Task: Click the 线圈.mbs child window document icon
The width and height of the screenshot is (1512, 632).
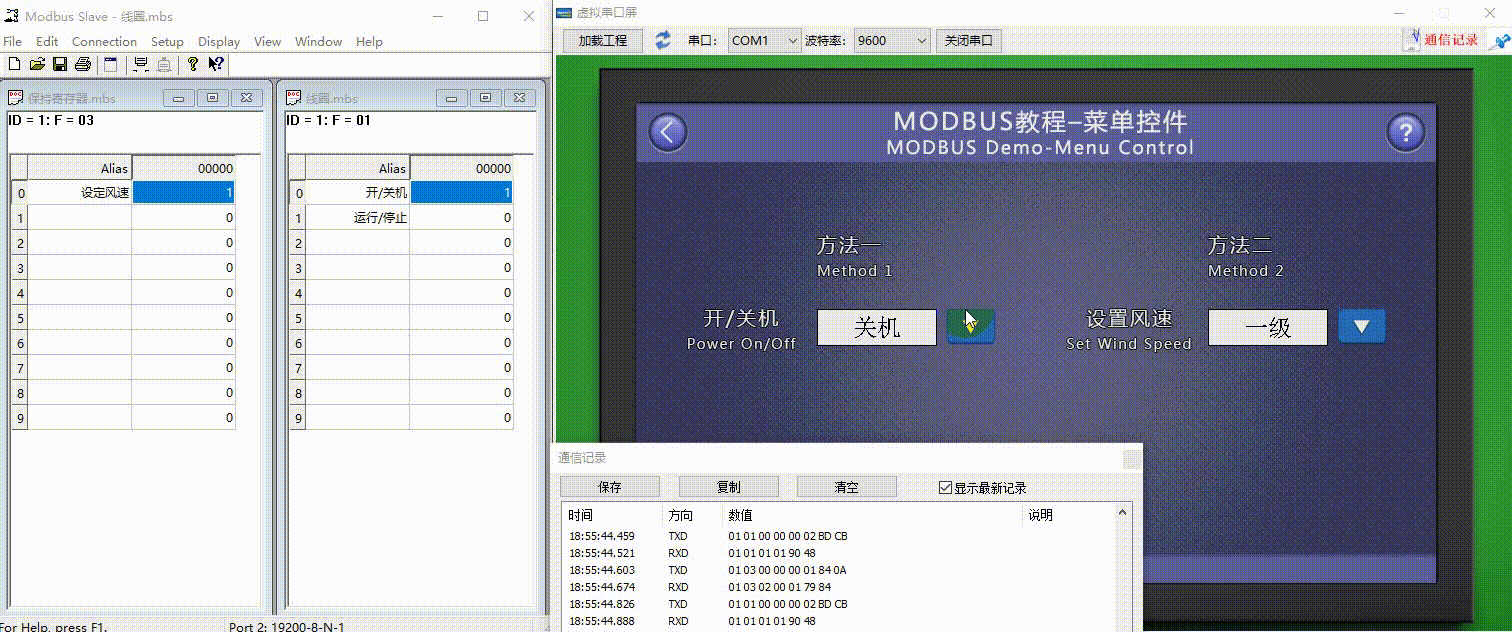Action: tap(293, 98)
